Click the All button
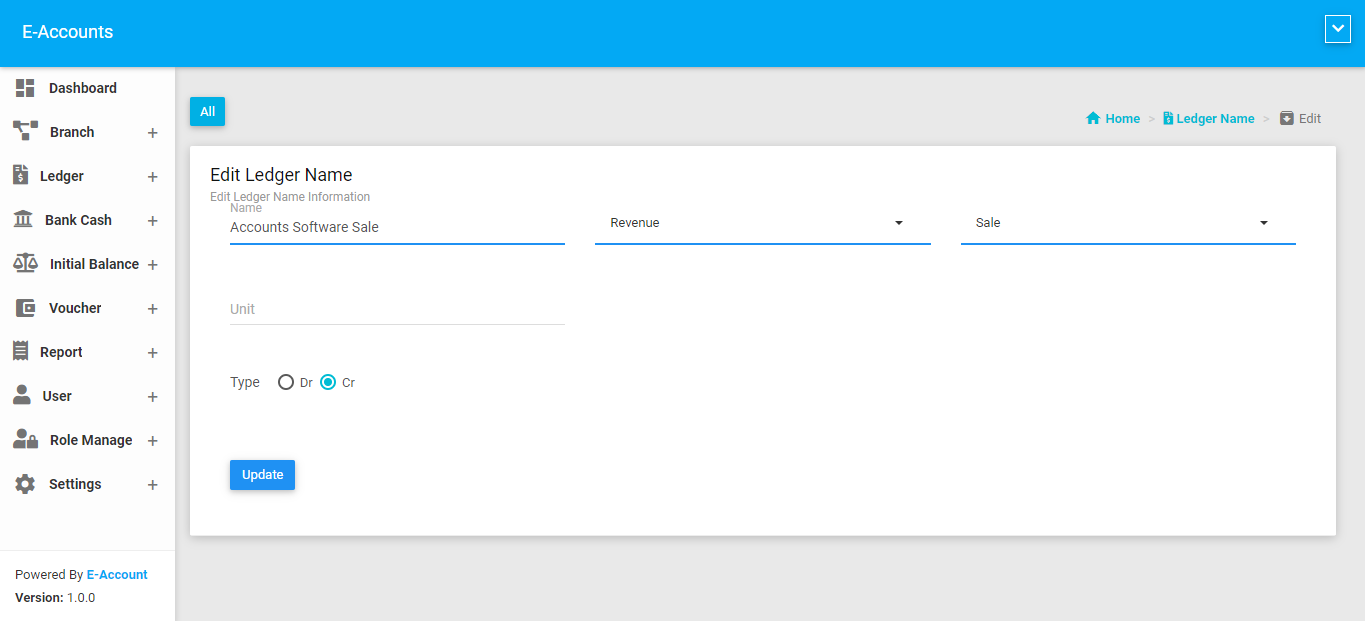The width and height of the screenshot is (1365, 621). (207, 112)
